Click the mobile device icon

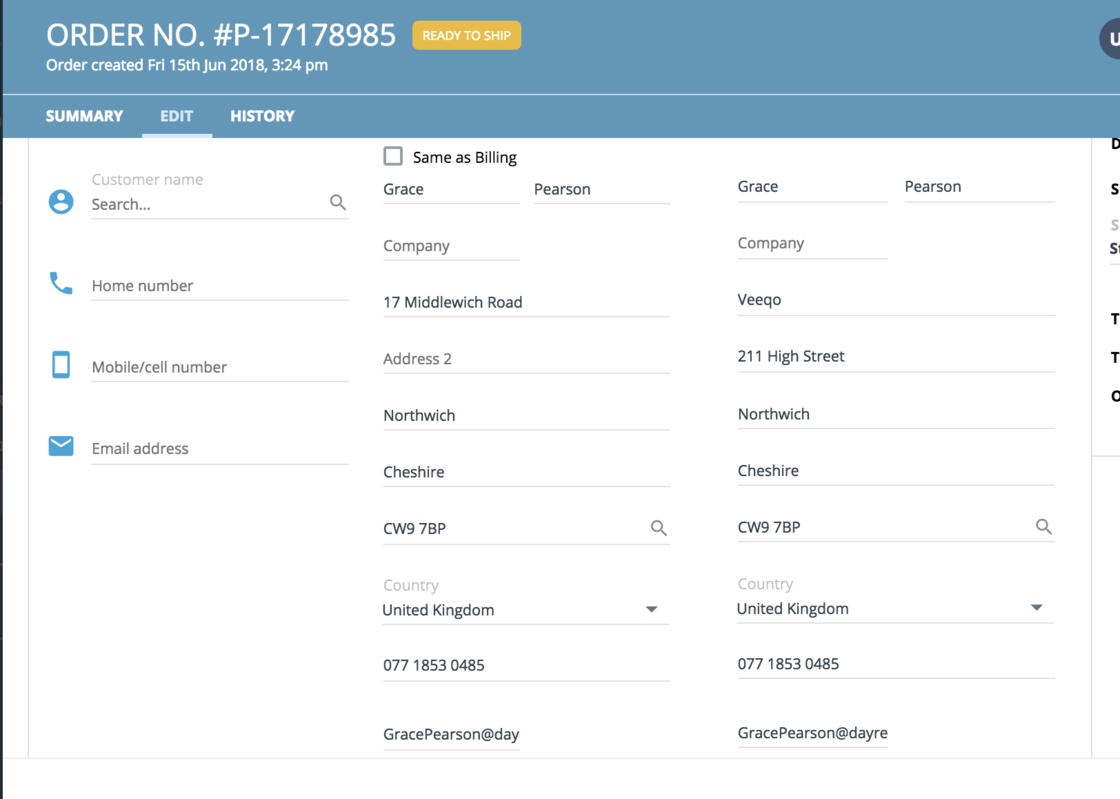coord(61,364)
